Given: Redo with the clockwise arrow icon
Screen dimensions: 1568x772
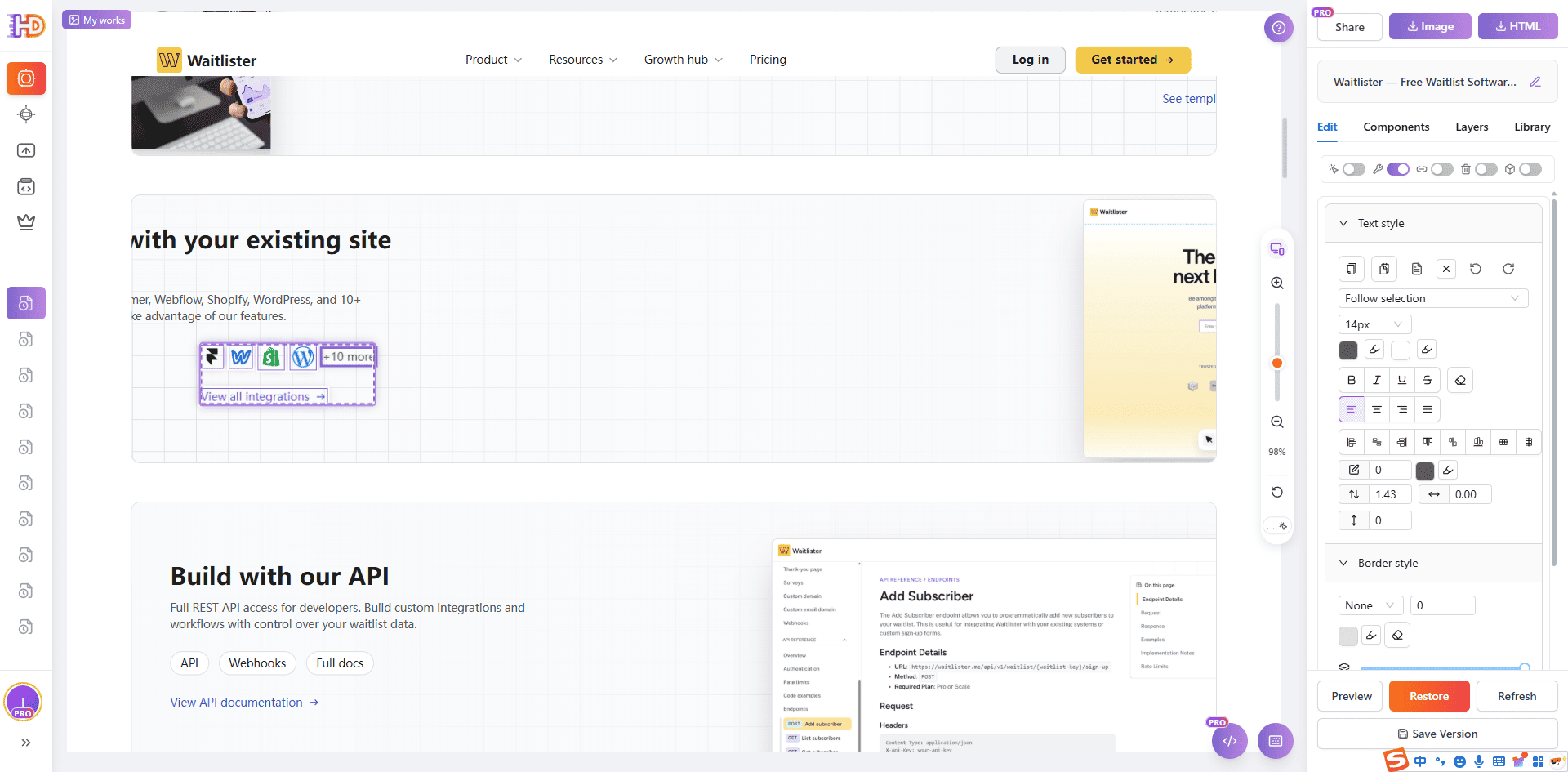Looking at the screenshot, I should [x=1508, y=269].
